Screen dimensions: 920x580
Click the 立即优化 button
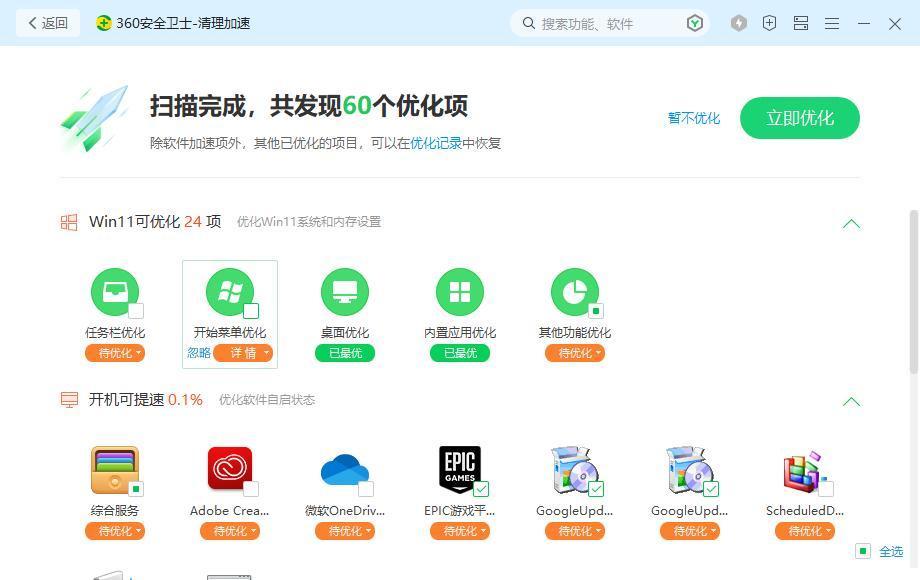tap(800, 118)
